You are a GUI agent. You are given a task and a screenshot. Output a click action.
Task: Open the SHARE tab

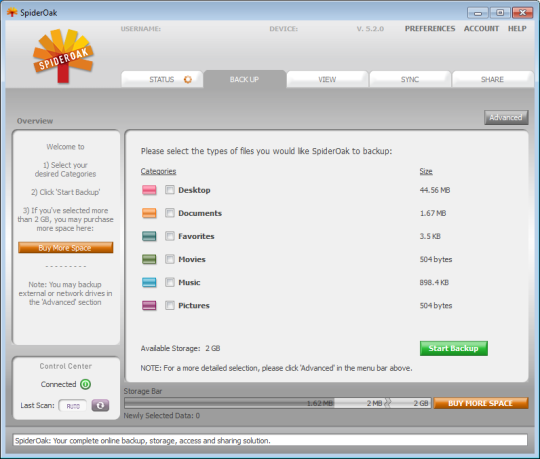point(492,80)
